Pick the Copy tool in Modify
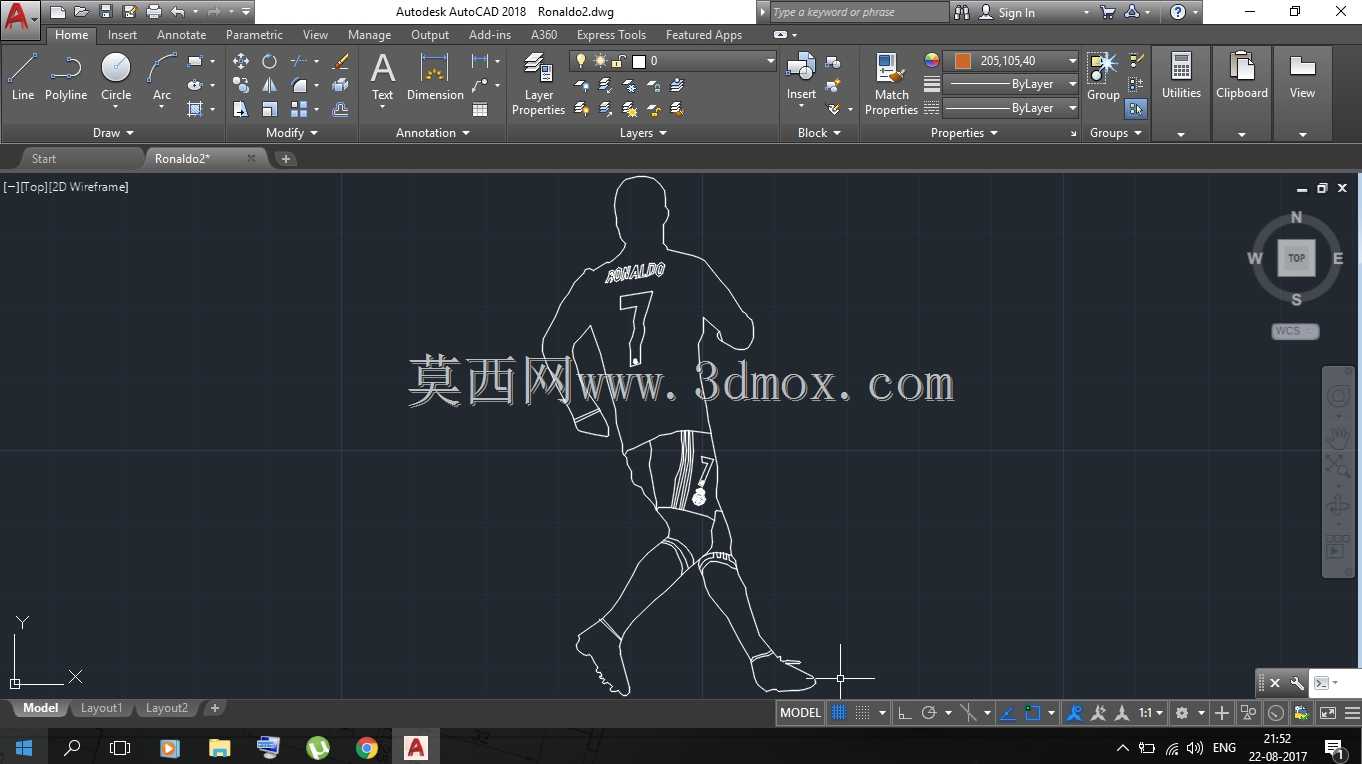Viewport: 1362px width, 764px height. click(x=241, y=85)
